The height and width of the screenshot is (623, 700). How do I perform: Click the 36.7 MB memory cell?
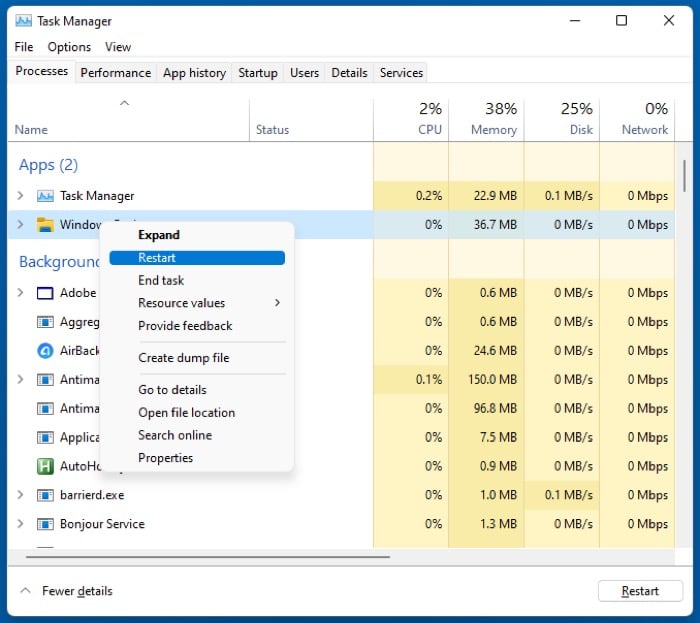(x=486, y=224)
